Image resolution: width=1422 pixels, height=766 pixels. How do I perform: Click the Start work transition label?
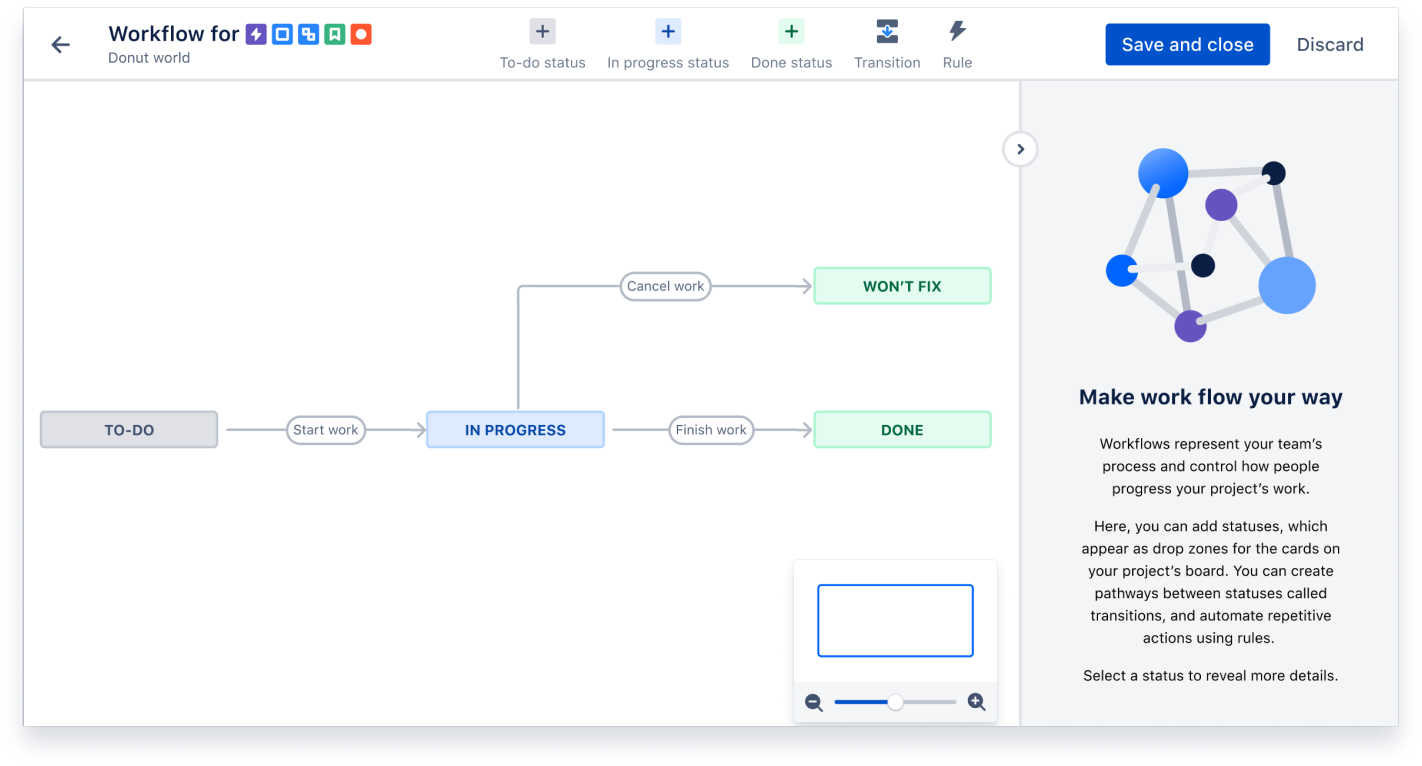click(x=326, y=429)
